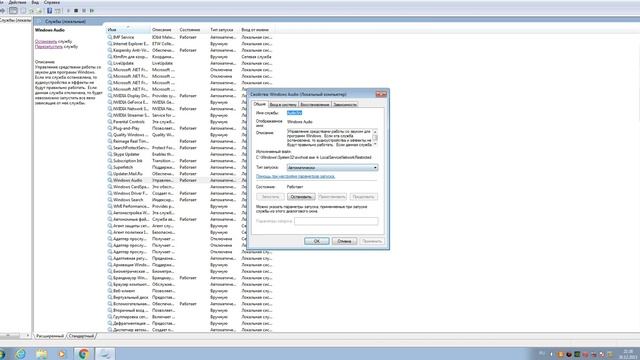
Task: Switch to the Общие tab in dialog
Action: 260,104
